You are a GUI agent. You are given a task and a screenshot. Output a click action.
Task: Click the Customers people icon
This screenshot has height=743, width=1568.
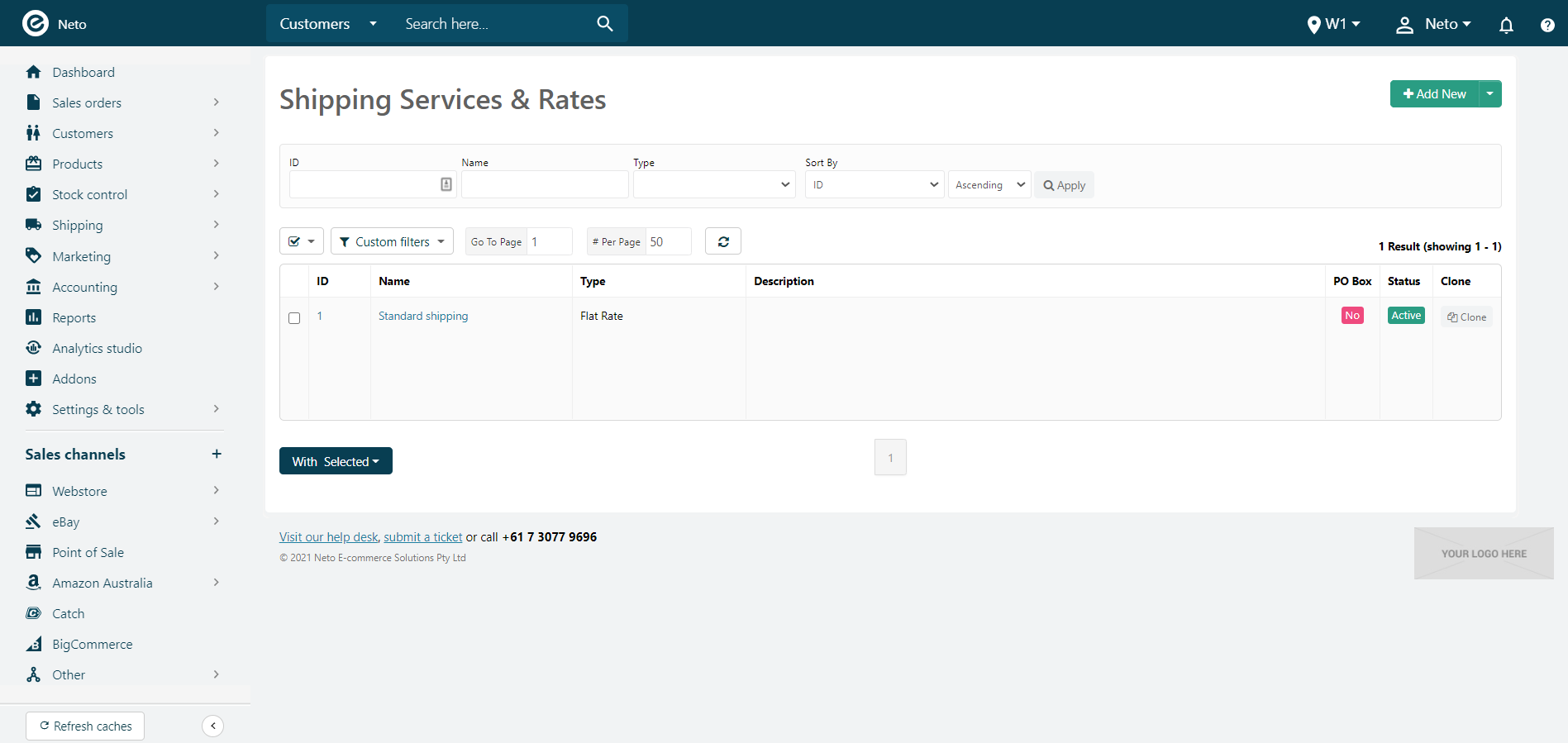click(x=33, y=133)
